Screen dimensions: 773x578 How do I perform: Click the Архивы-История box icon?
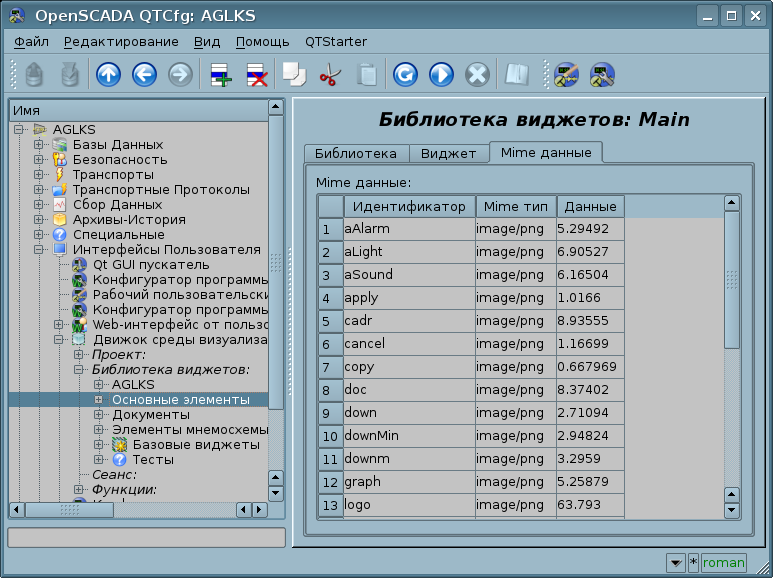(x=60, y=219)
